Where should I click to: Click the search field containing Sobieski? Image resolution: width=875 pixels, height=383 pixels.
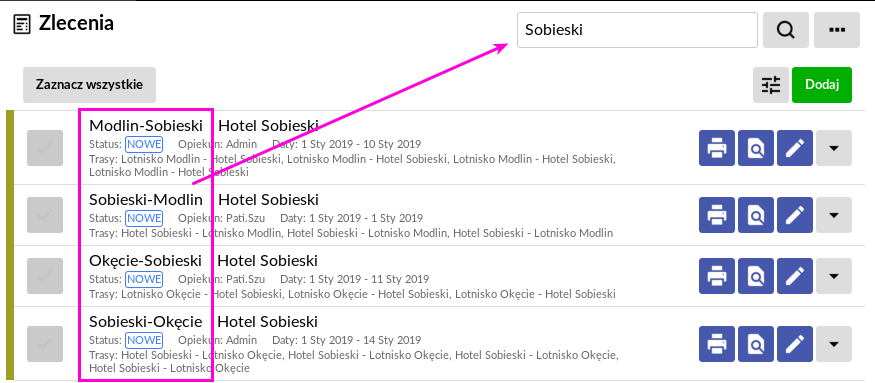(x=637, y=30)
